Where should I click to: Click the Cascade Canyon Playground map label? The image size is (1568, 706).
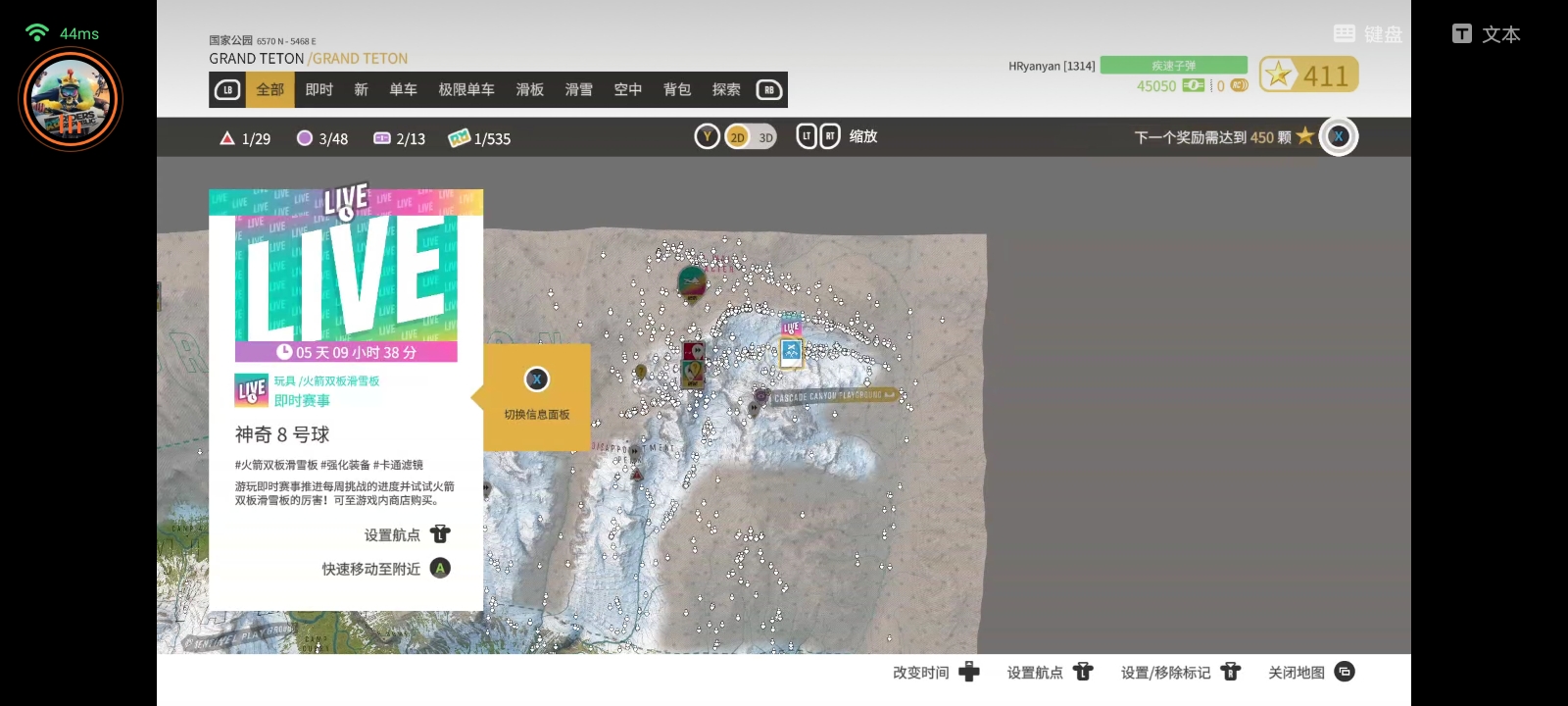click(x=834, y=396)
